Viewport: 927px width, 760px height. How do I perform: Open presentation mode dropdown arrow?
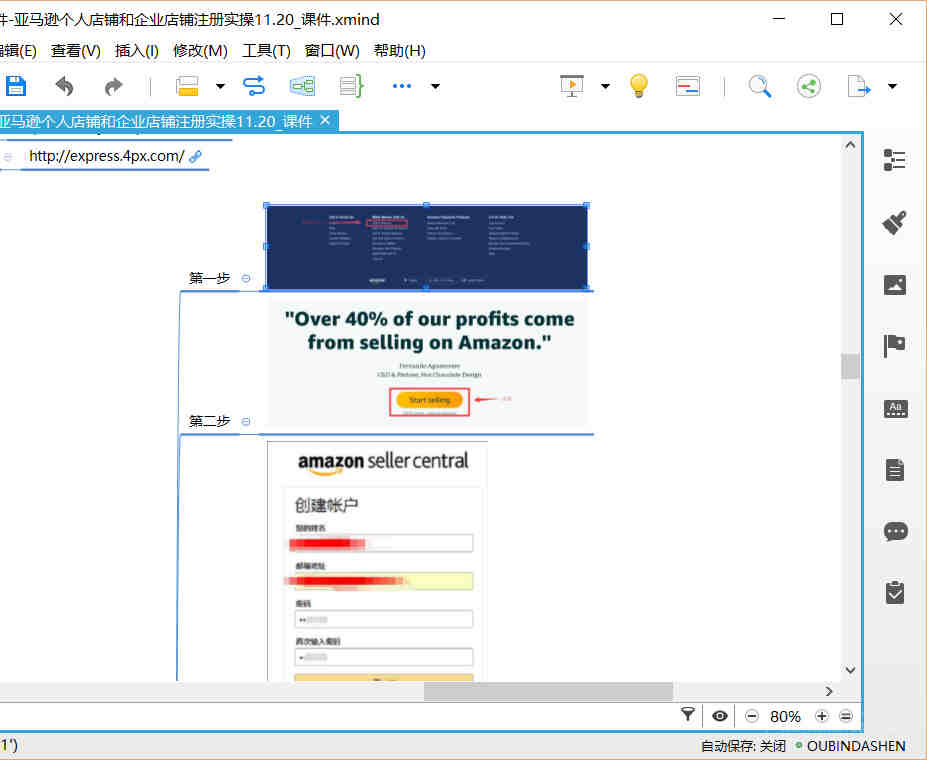click(605, 86)
